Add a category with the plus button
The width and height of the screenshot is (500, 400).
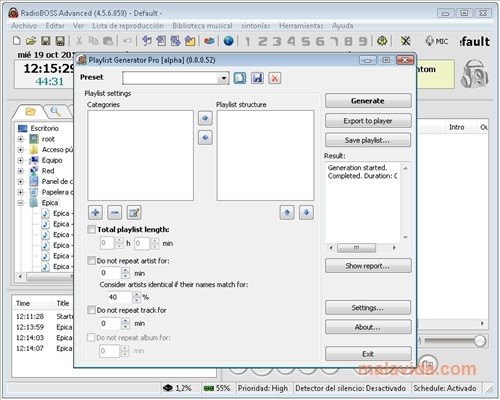pos(95,212)
